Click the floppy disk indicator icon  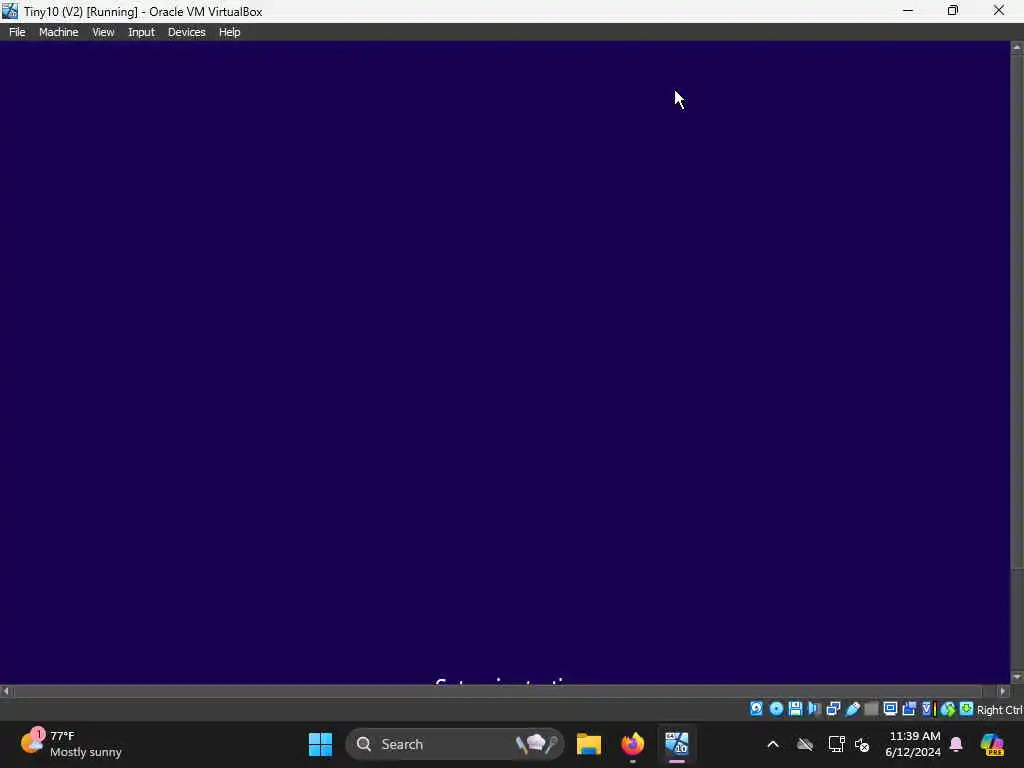795,709
